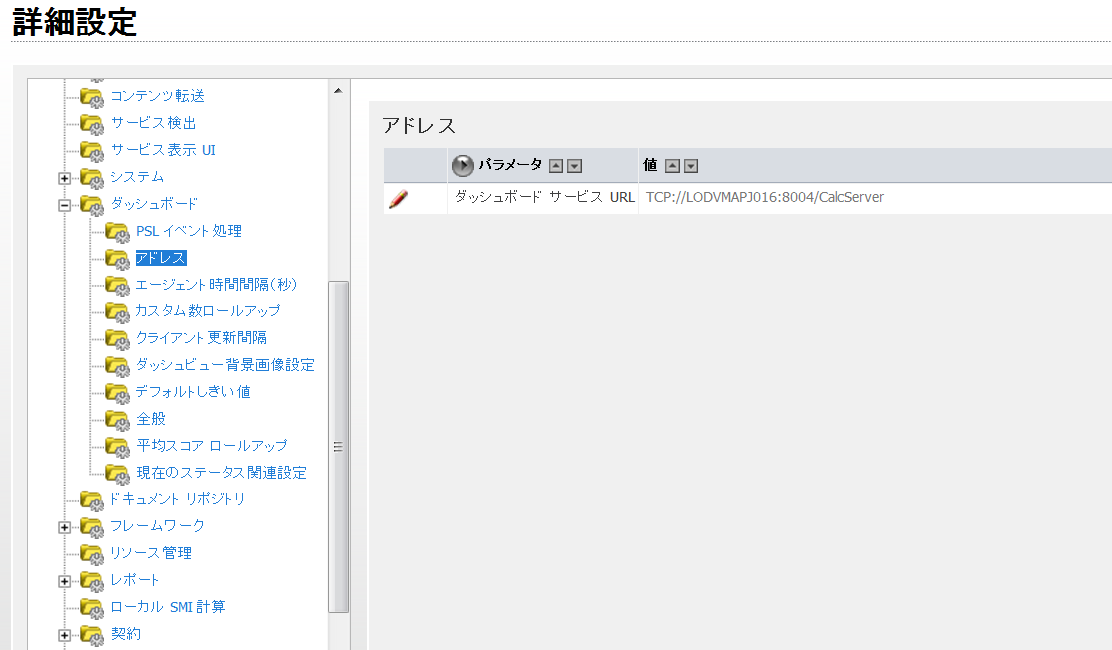Click the リソース管理 folder icon
This screenshot has height=650, width=1112.
[x=92, y=553]
